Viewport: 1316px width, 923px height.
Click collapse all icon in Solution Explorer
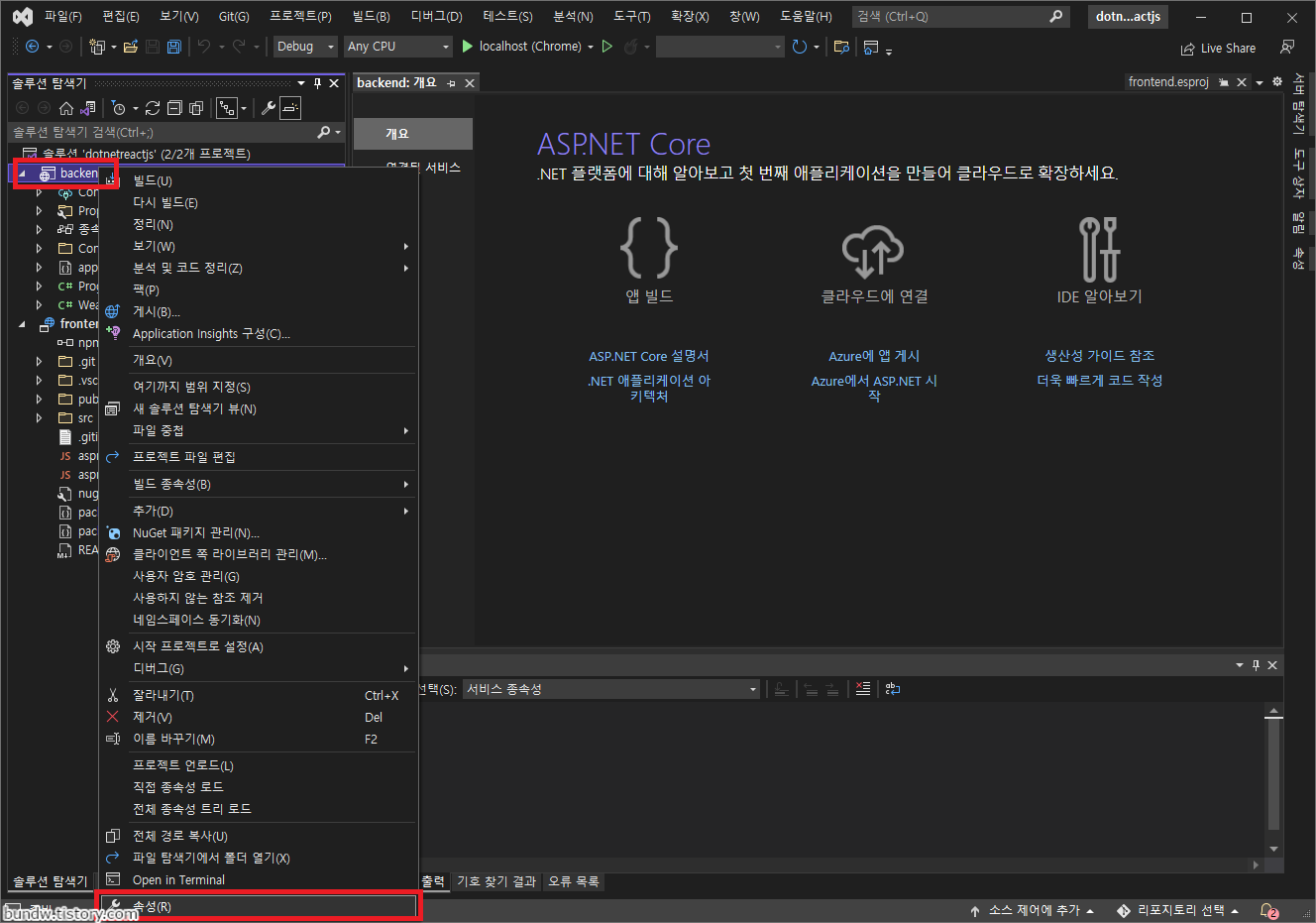pyautogui.click(x=174, y=108)
